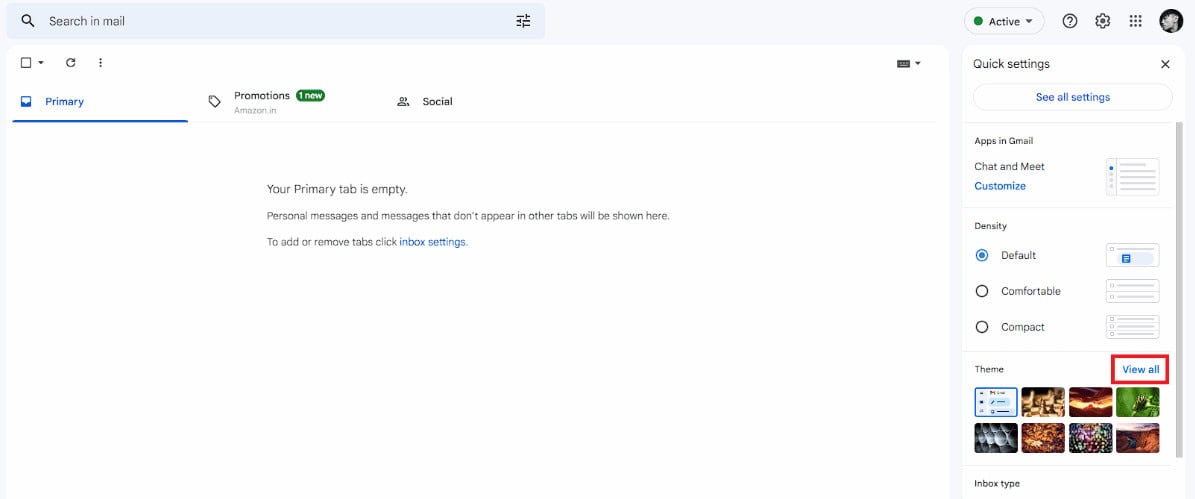1195x499 pixels.
Task: Refresh the inbox
Action: coord(71,62)
